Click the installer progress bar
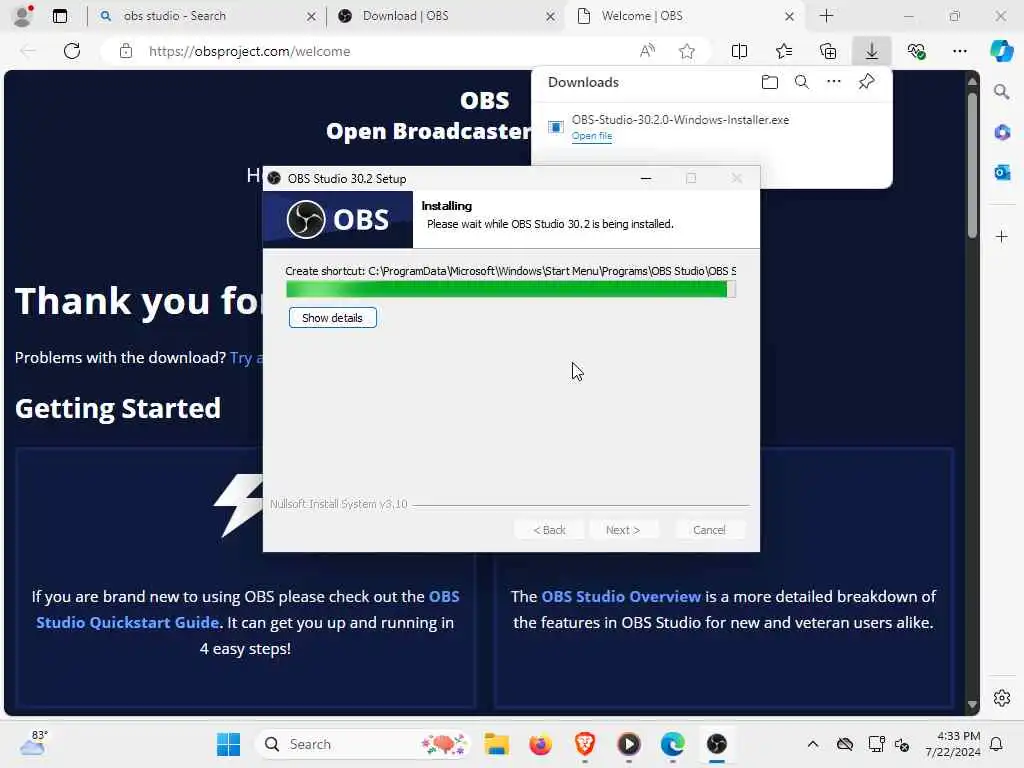 511,289
